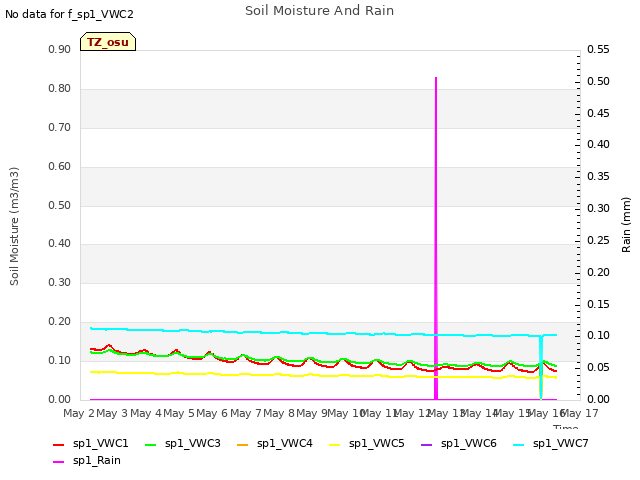Click the 0.50 left axis value

60,205
